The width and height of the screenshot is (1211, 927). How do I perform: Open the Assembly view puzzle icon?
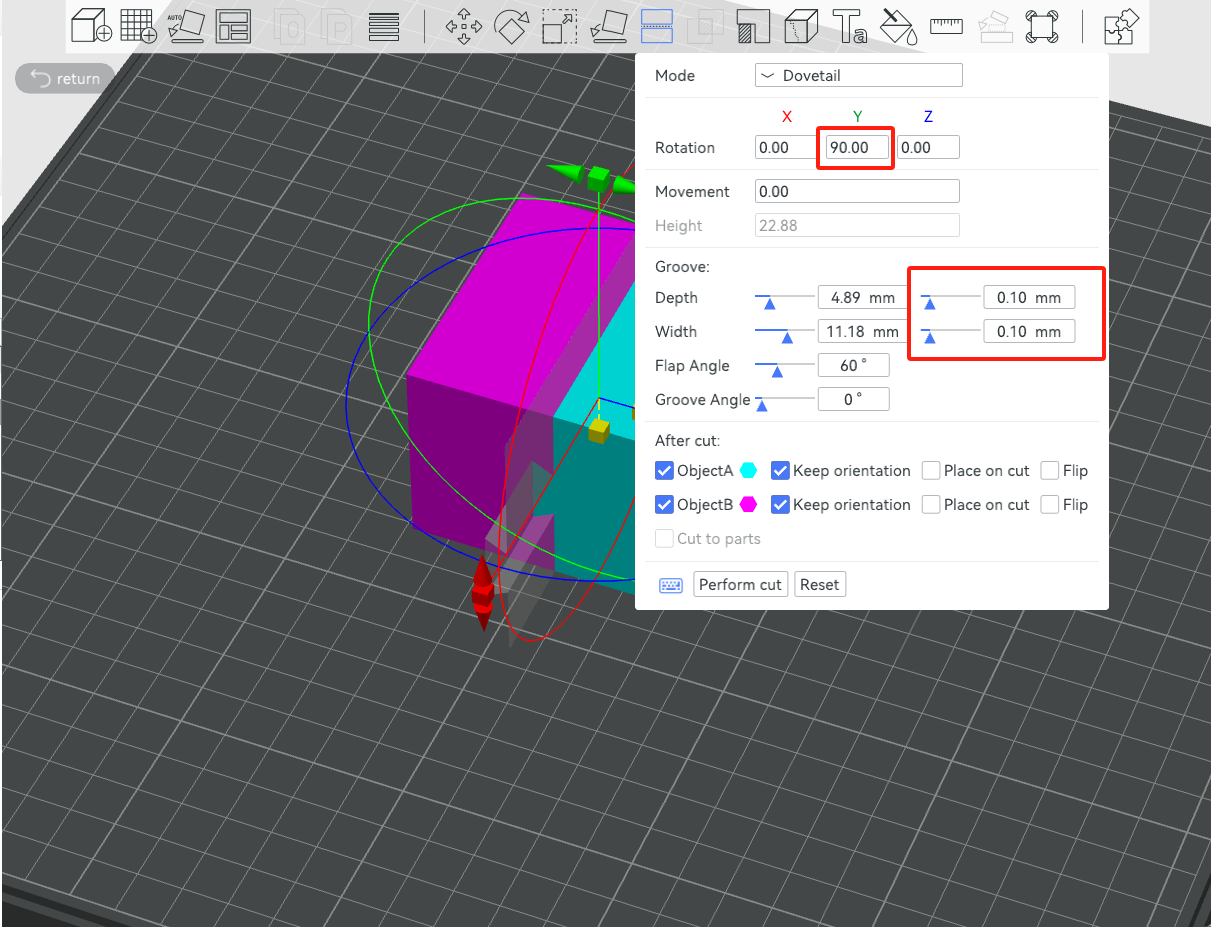pyautogui.click(x=1121, y=26)
